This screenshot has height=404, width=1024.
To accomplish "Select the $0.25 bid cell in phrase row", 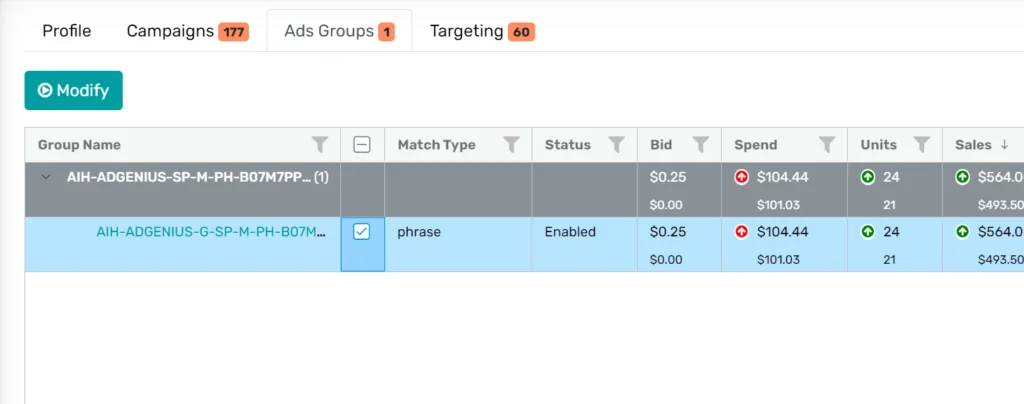I will [664, 232].
